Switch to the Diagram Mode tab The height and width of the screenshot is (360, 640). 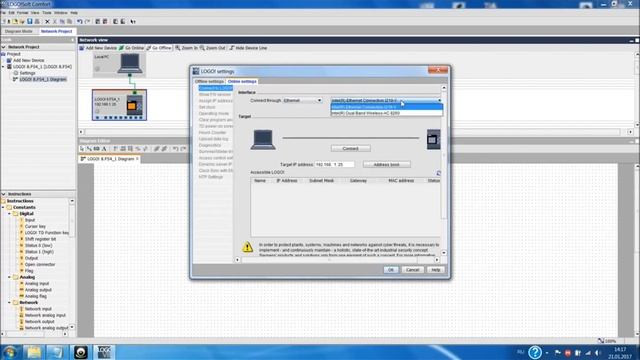click(x=19, y=31)
